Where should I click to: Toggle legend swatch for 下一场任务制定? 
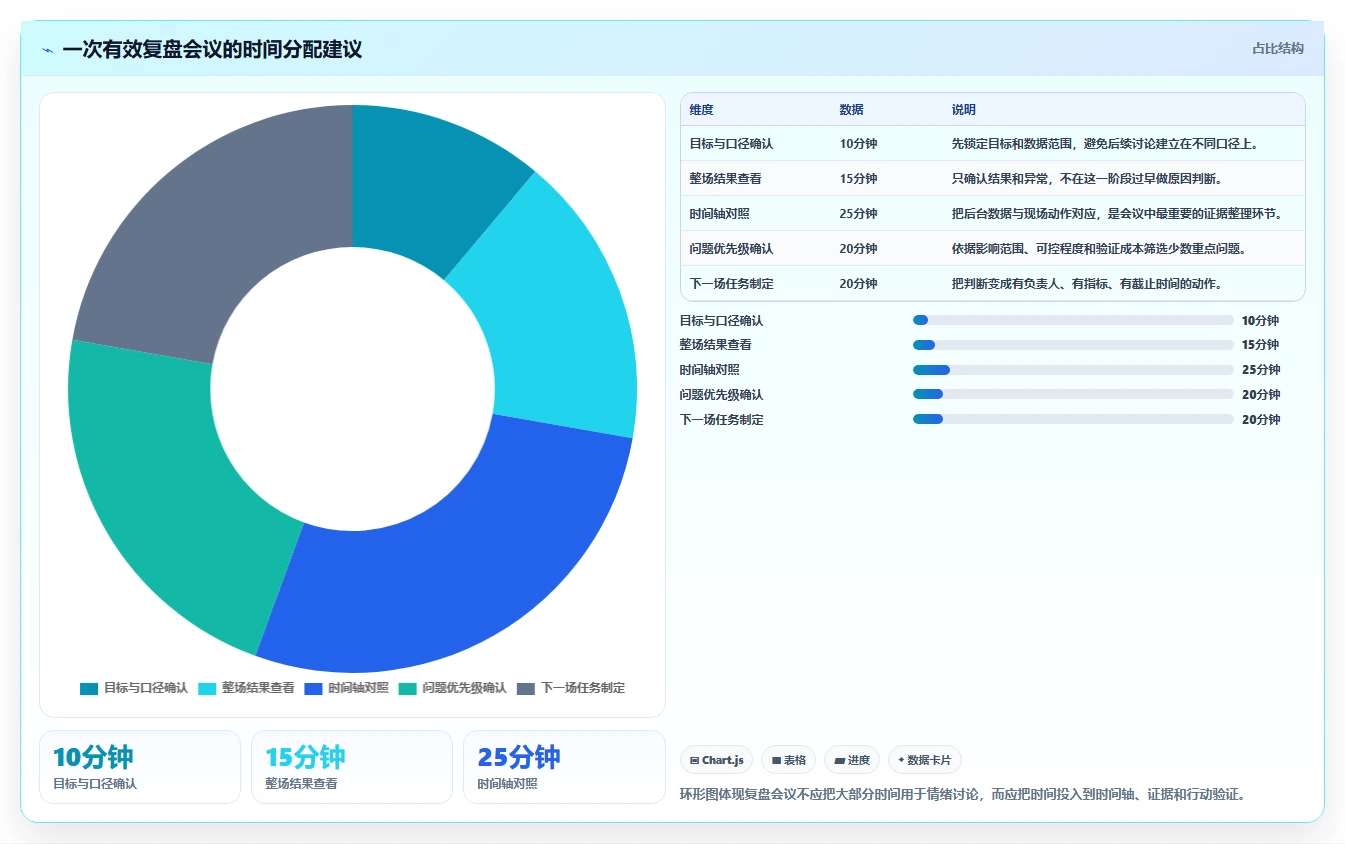(x=526, y=688)
